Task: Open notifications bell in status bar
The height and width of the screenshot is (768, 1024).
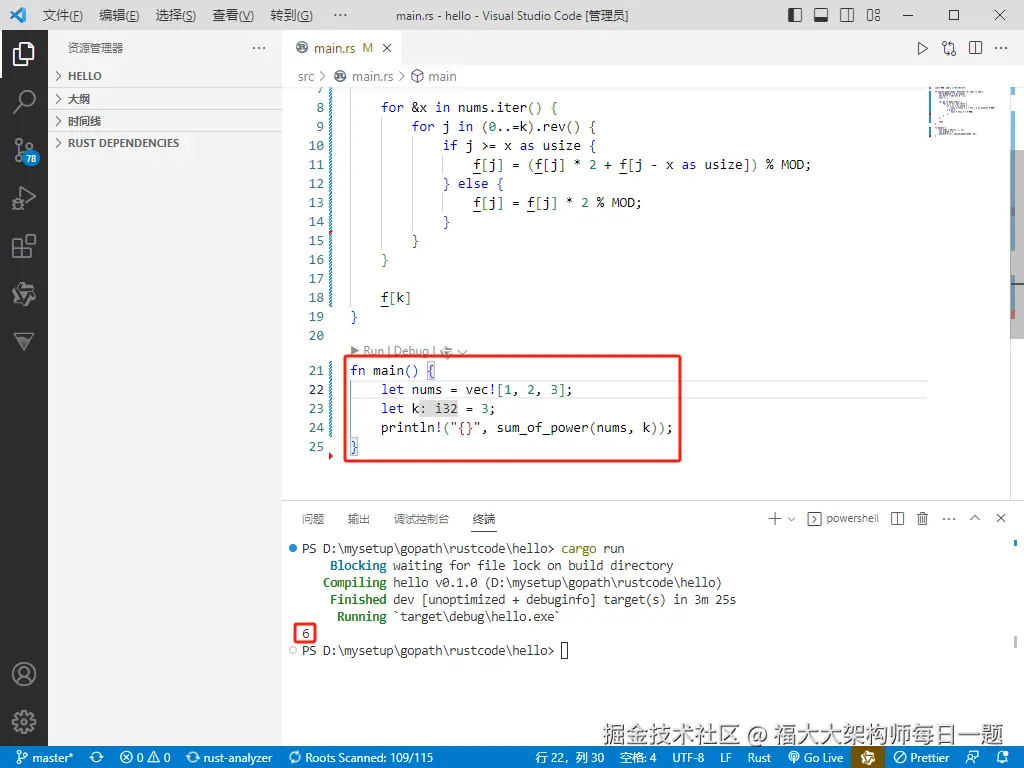Action: (x=1003, y=758)
